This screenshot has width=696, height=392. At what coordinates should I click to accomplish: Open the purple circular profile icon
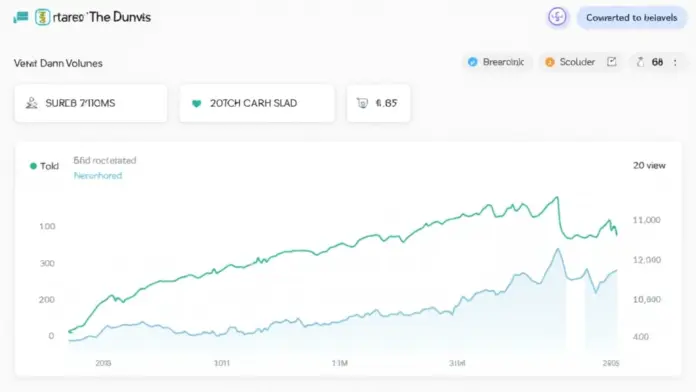(x=557, y=17)
